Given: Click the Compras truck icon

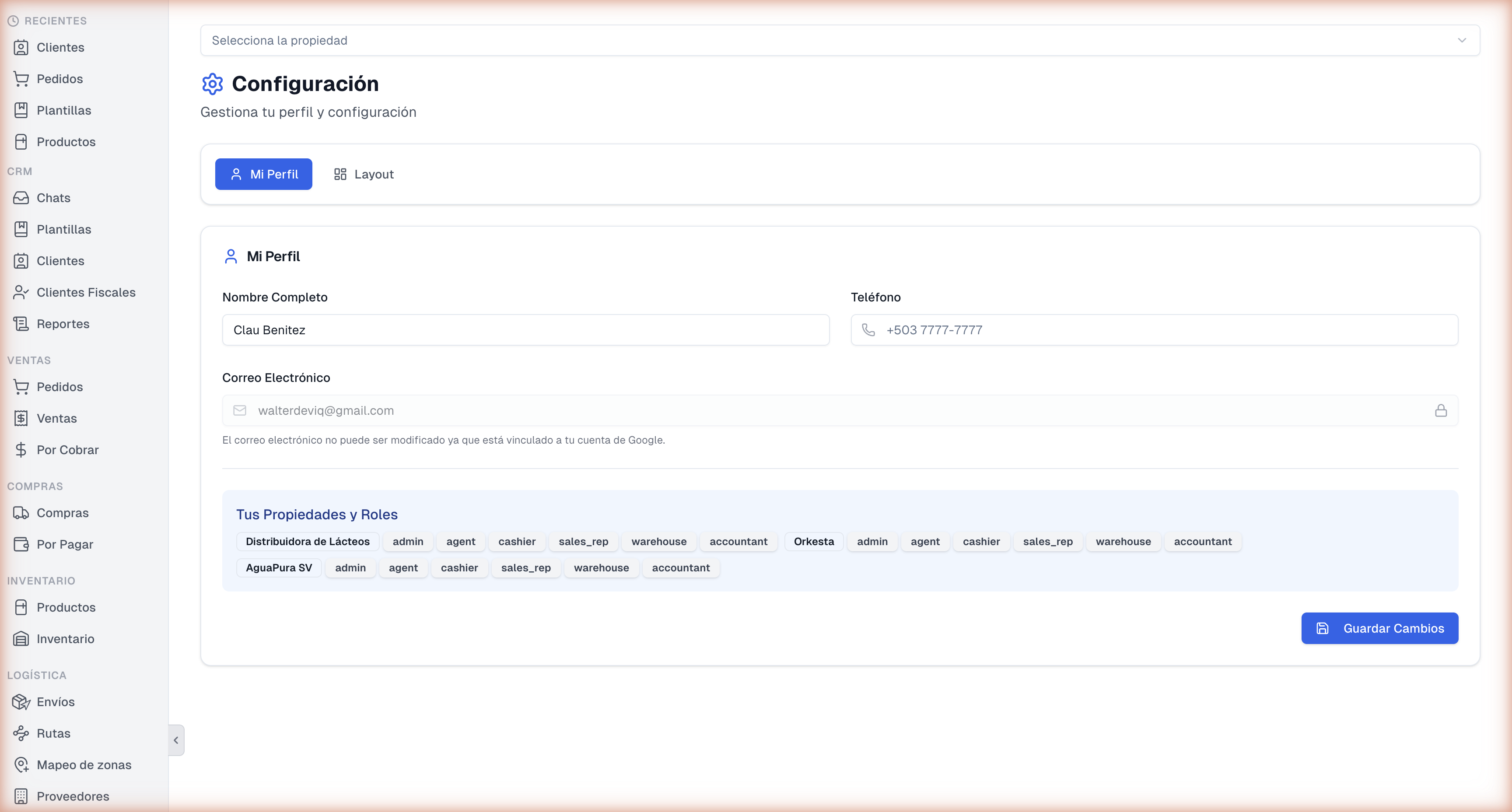Looking at the screenshot, I should [x=21, y=513].
